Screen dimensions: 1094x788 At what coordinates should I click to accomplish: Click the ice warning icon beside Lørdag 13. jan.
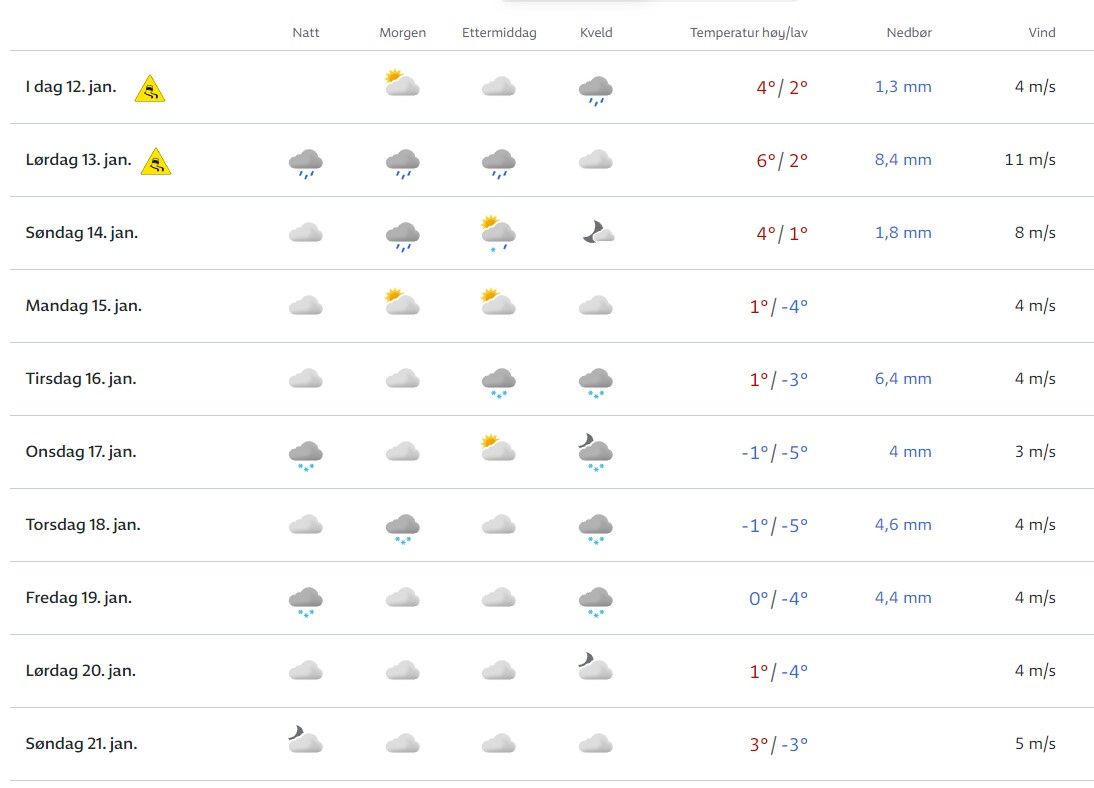tap(155, 161)
